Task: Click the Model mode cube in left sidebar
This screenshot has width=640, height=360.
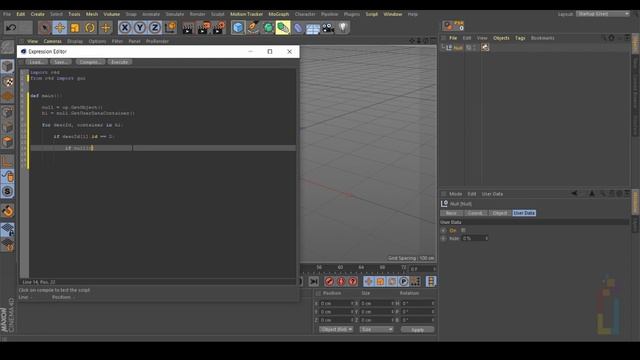Action: pyautogui.click(x=7, y=67)
